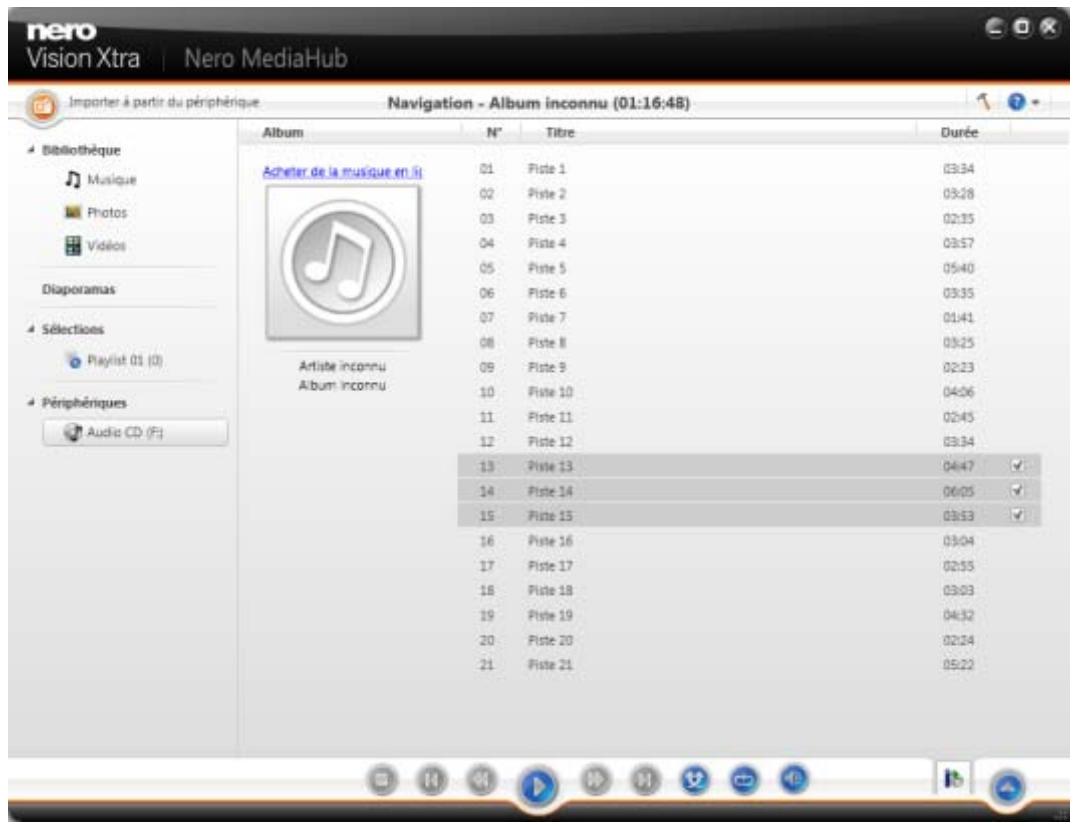The height and width of the screenshot is (826, 1076).
Task: Click the Playlist 01 disc icon
Action: 74,360
